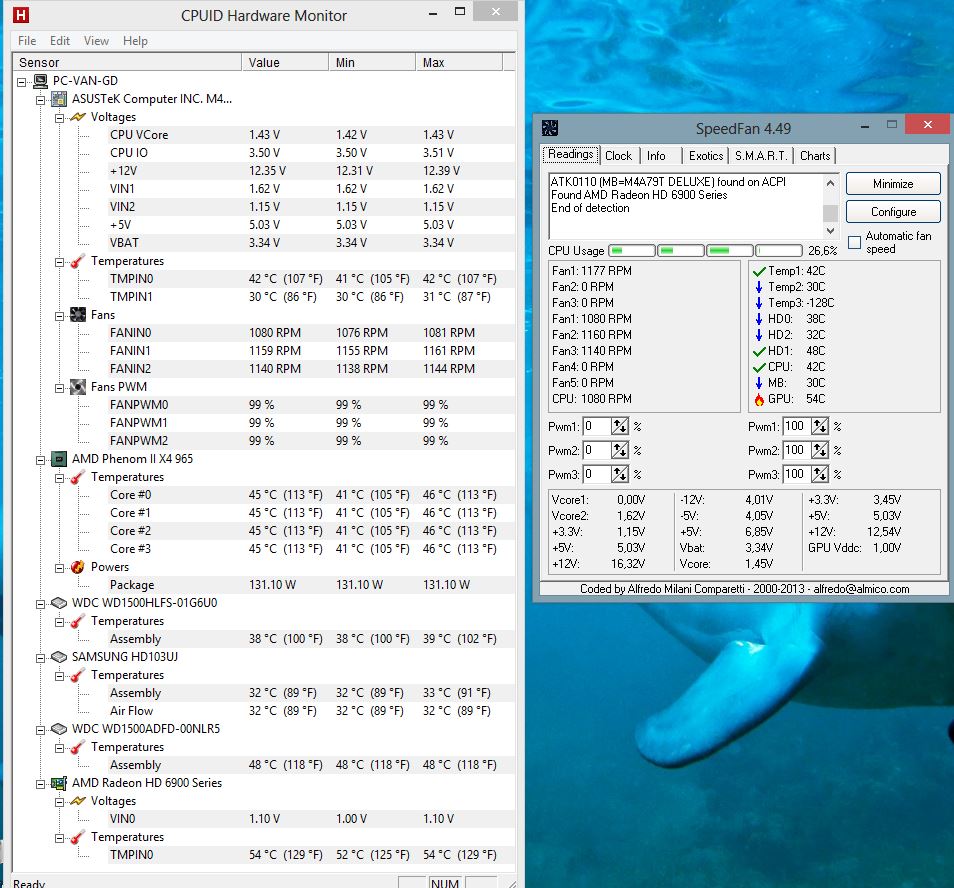Viewport: 954px width, 888px height.
Task: Open the Exotics tab in SpeedFan
Action: (706, 156)
